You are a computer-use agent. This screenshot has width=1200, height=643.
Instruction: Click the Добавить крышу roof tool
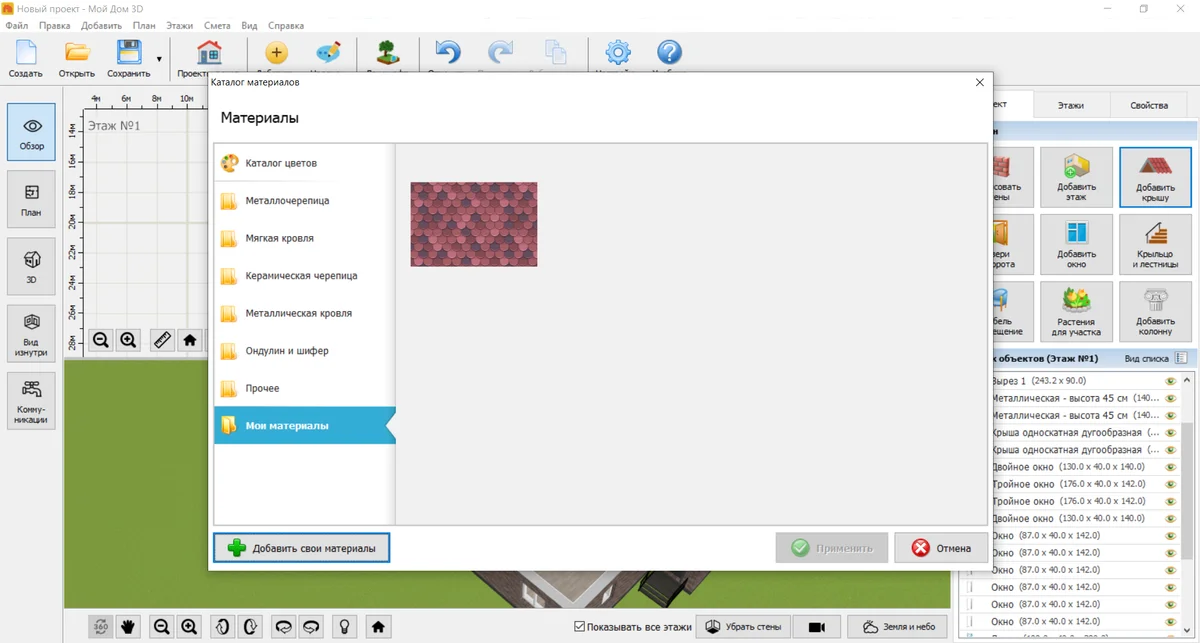click(x=1155, y=177)
